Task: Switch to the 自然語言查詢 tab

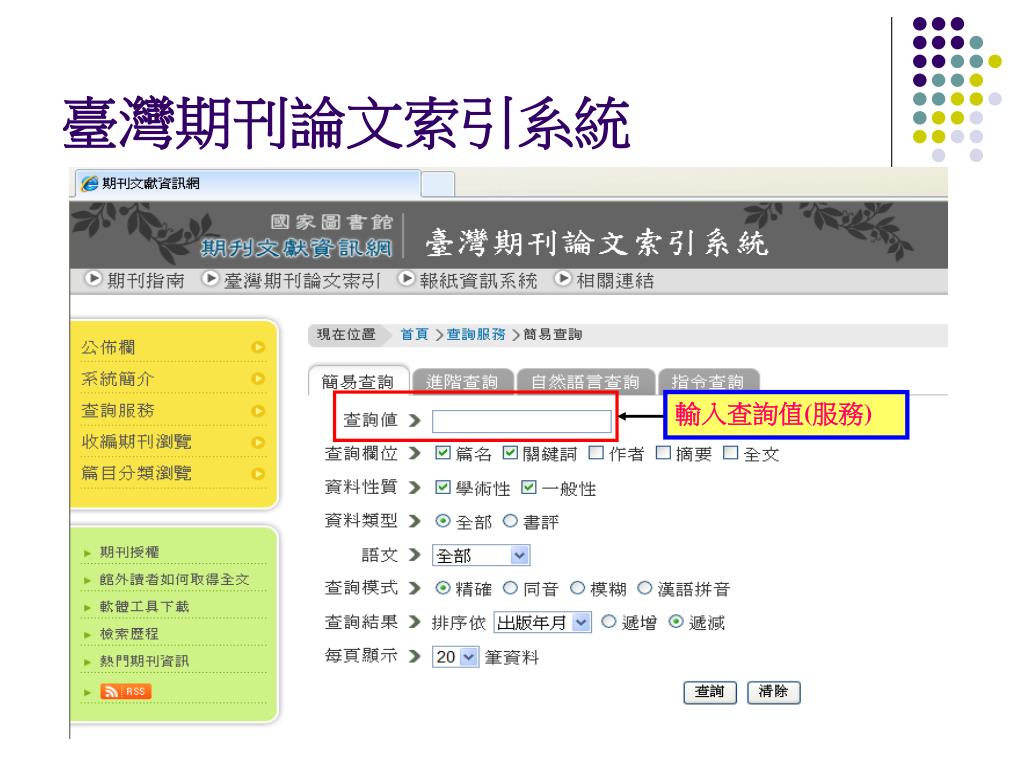Action: coord(585,381)
